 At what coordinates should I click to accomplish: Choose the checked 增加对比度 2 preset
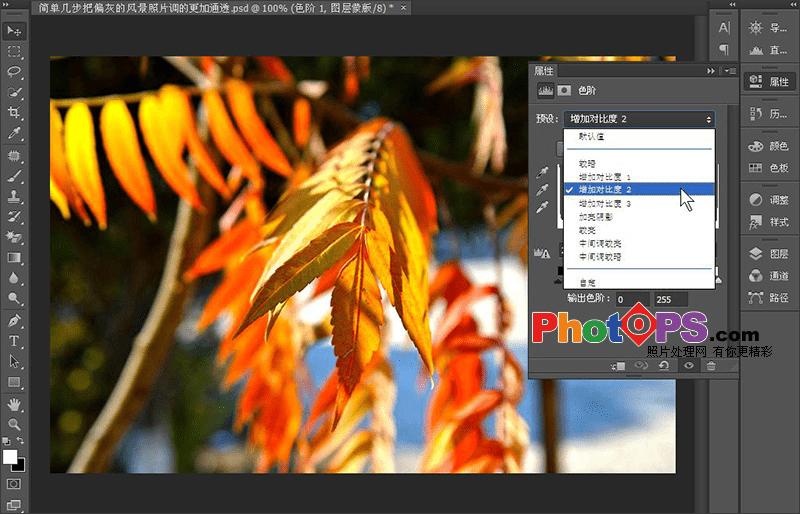639,189
